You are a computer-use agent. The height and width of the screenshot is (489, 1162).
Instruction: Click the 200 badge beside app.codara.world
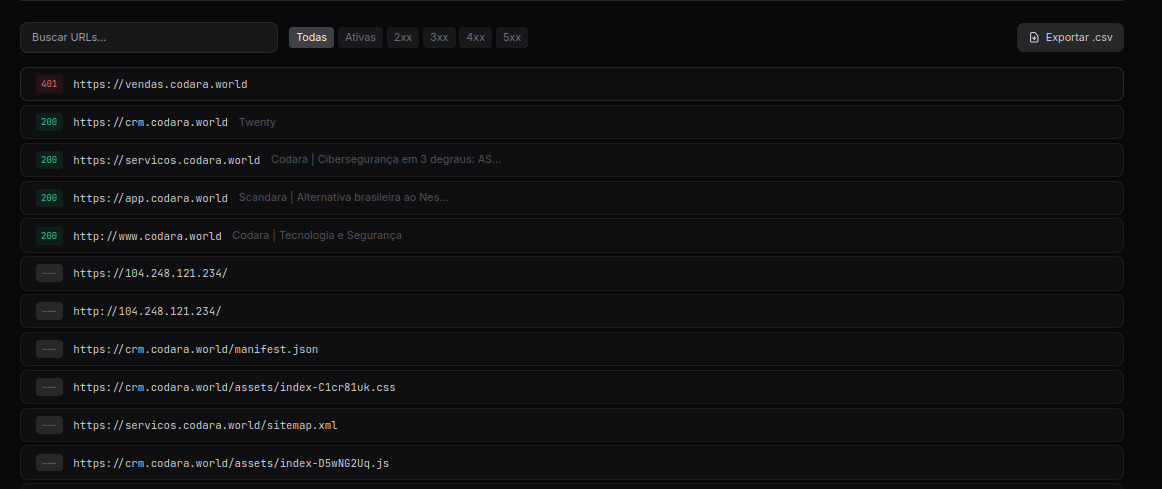(x=49, y=198)
